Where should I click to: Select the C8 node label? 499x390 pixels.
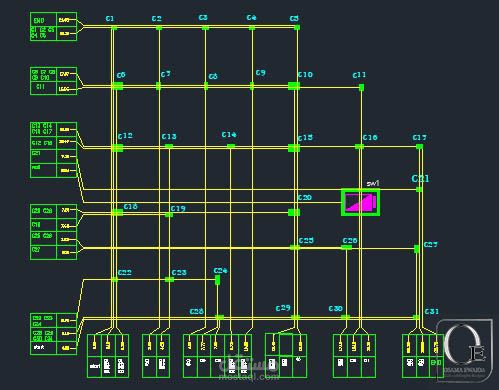click(x=213, y=77)
